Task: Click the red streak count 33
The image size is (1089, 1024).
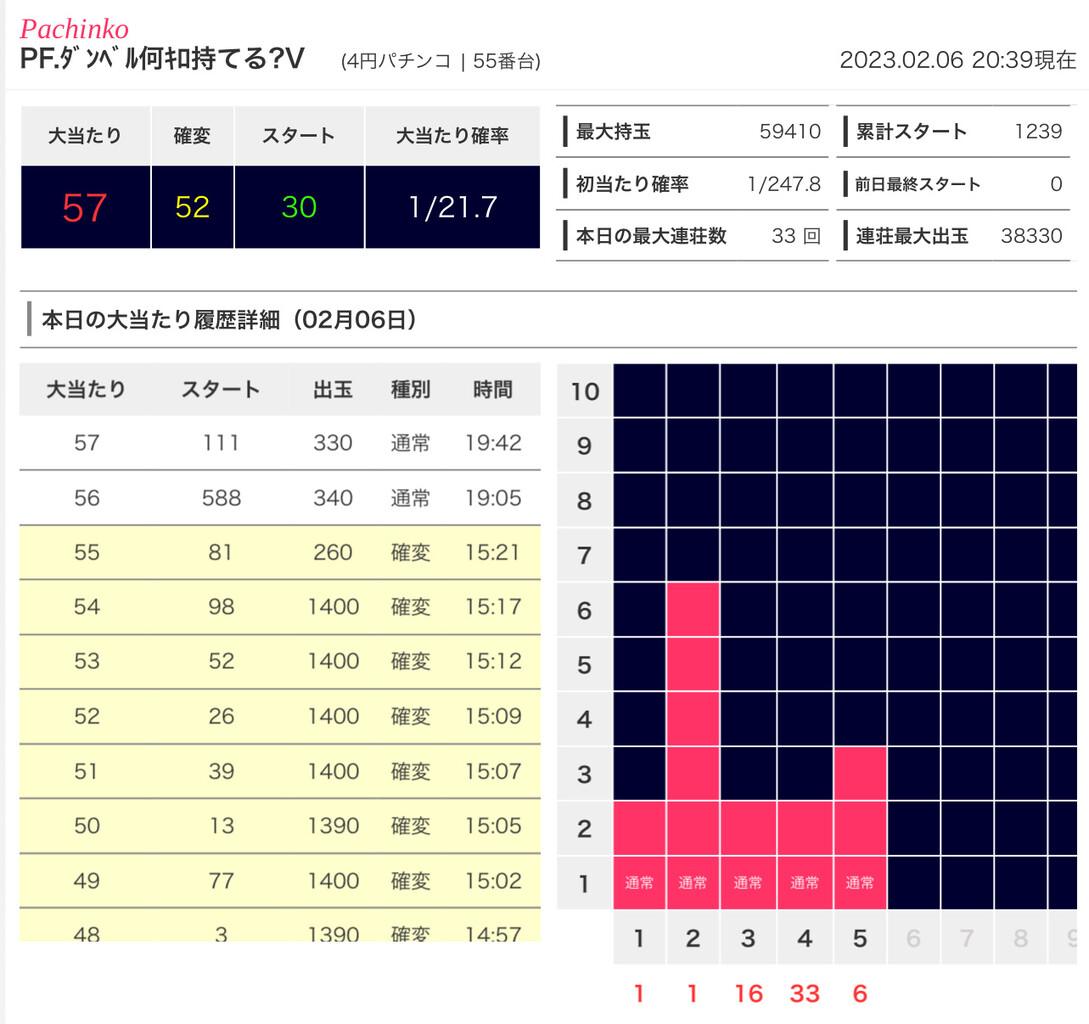Action: pos(805,993)
